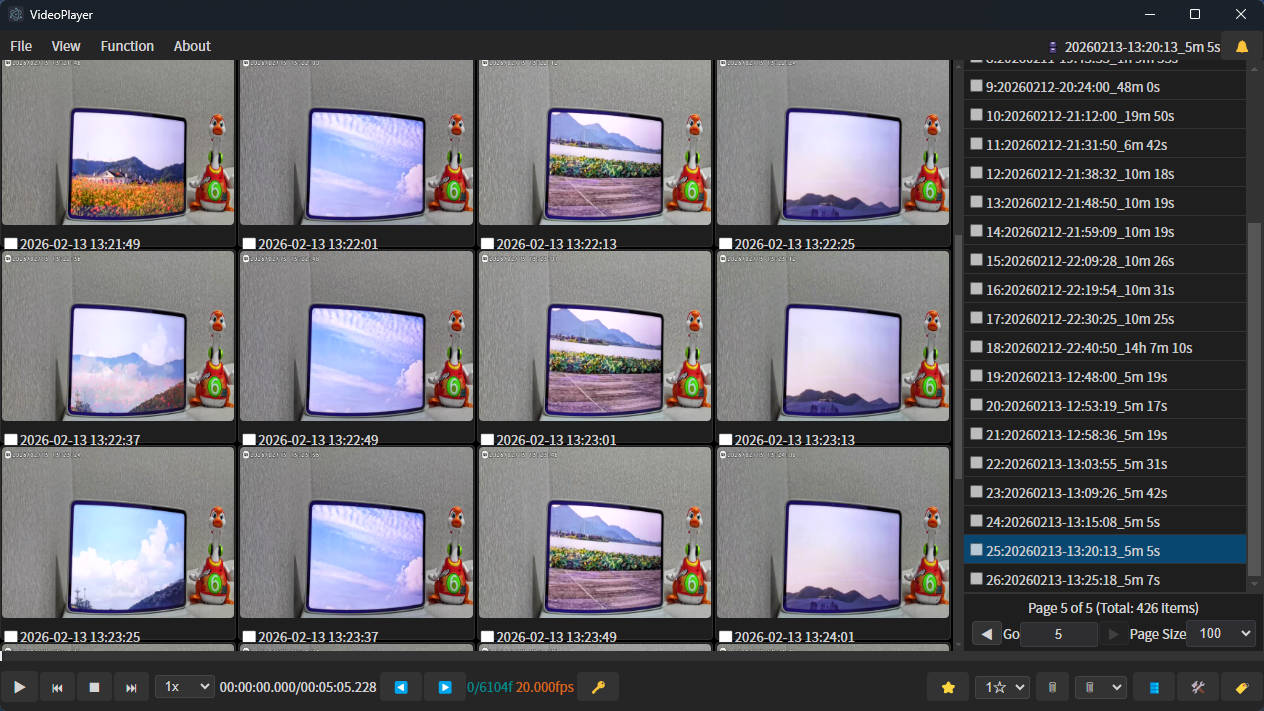
Task: Click the blue step-backward frame icon
Action: (401, 687)
